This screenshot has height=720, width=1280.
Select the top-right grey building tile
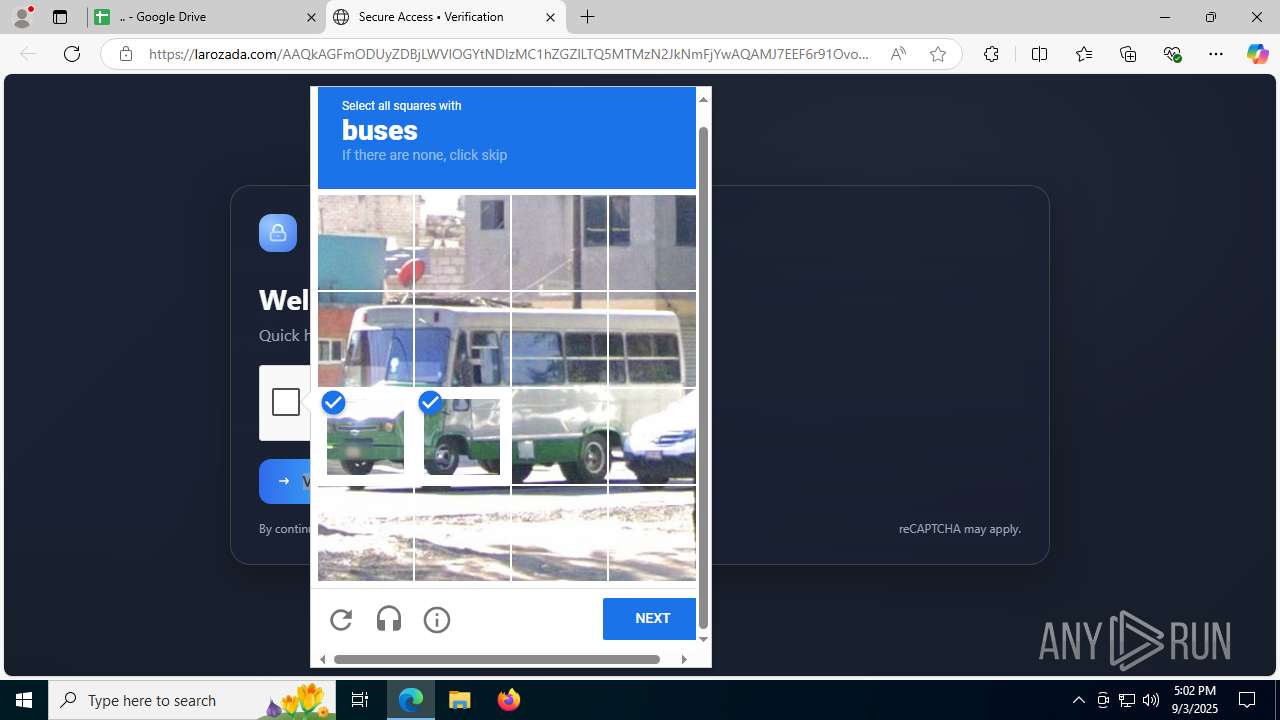pyautogui.click(x=652, y=243)
